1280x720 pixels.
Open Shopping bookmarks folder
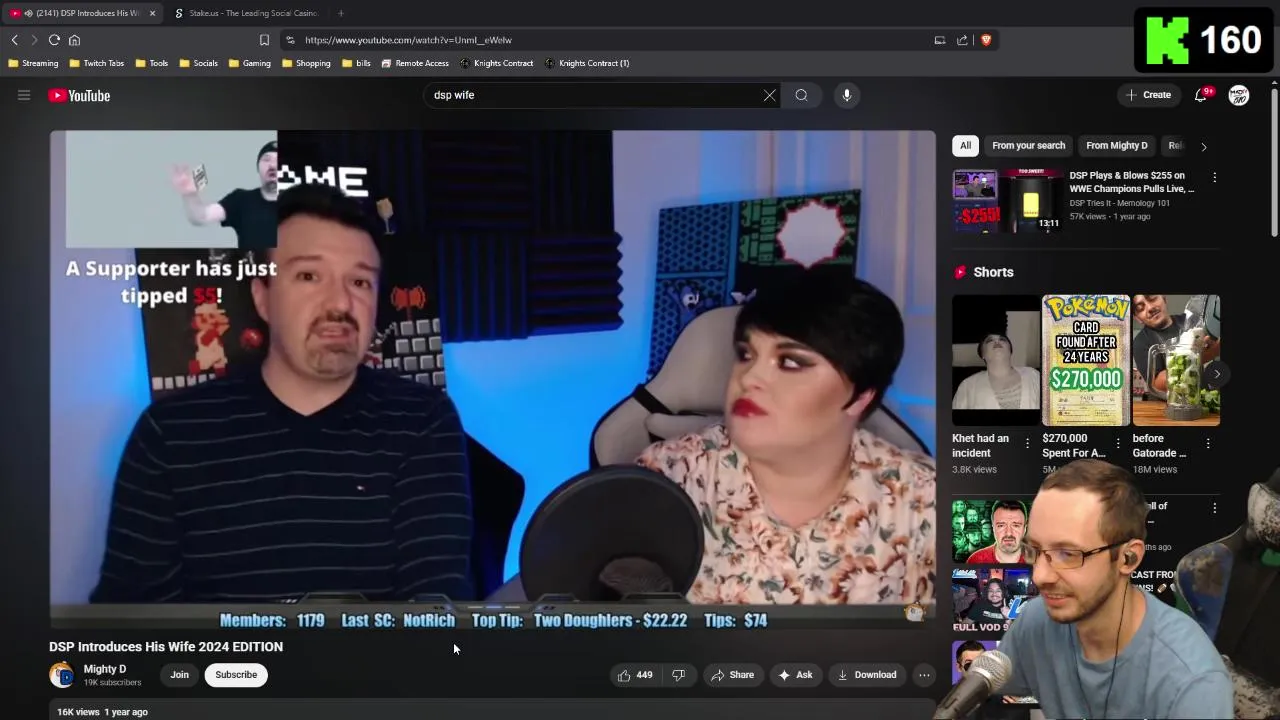[306, 63]
